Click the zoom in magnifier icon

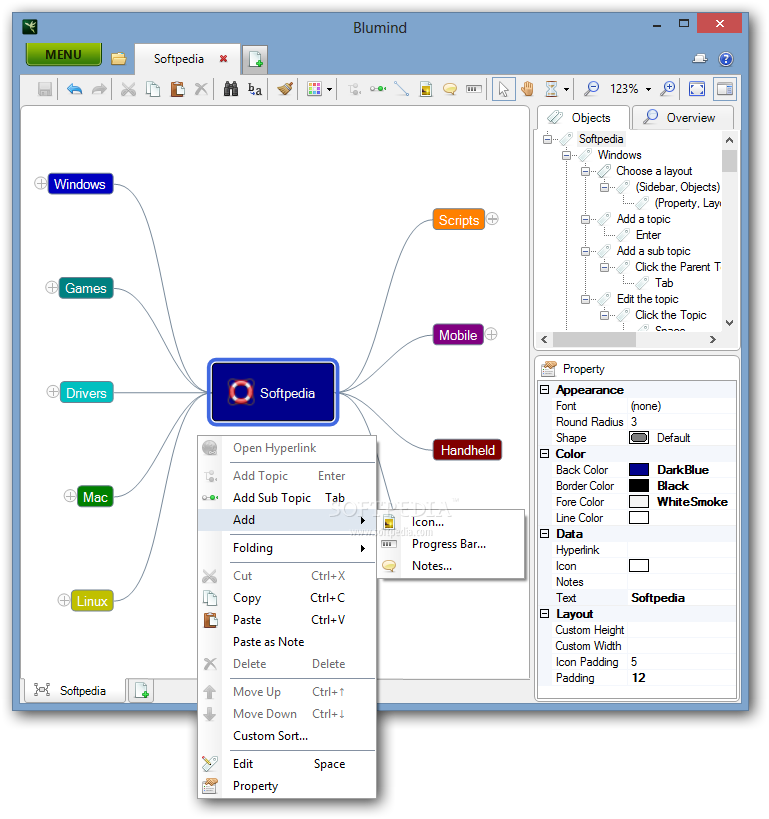point(668,89)
